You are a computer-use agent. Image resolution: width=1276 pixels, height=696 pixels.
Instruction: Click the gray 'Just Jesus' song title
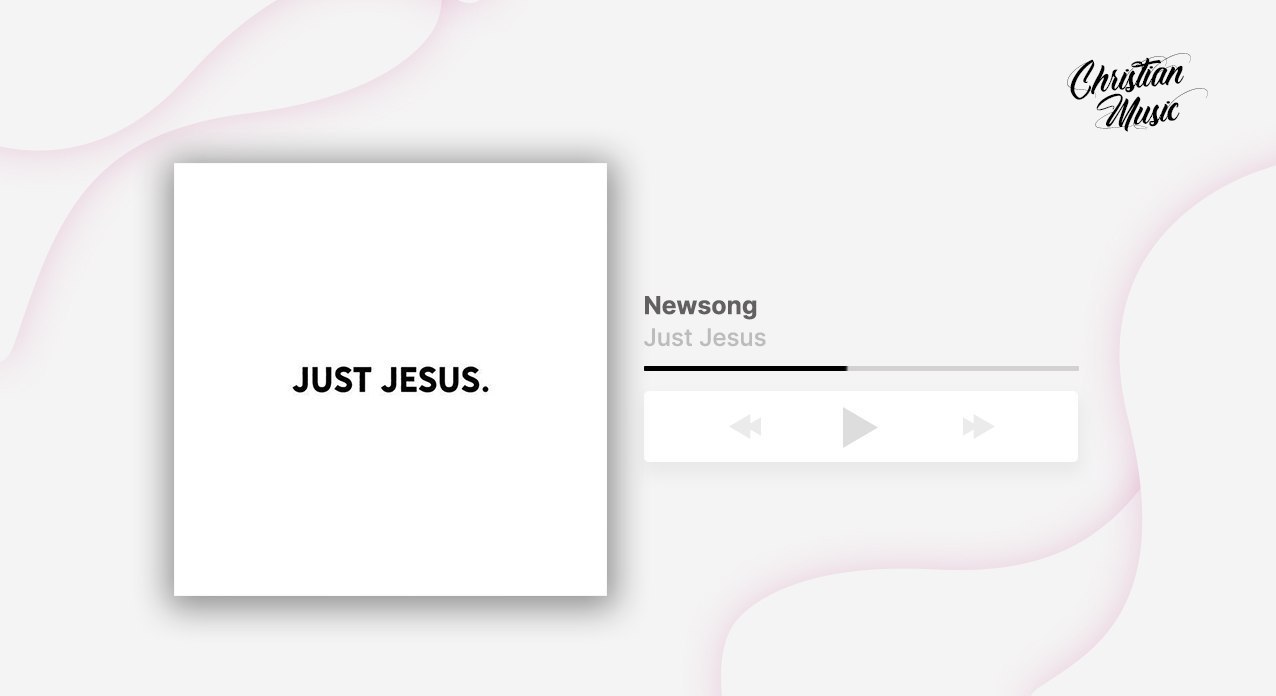point(705,337)
